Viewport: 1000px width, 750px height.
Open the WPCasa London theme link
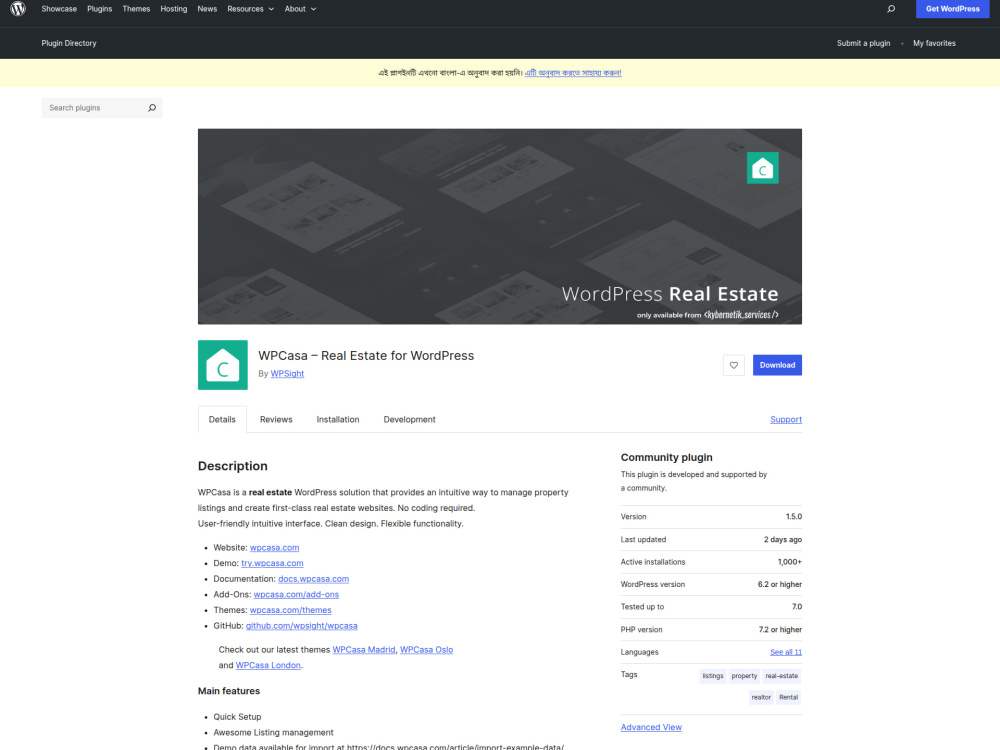click(268, 665)
